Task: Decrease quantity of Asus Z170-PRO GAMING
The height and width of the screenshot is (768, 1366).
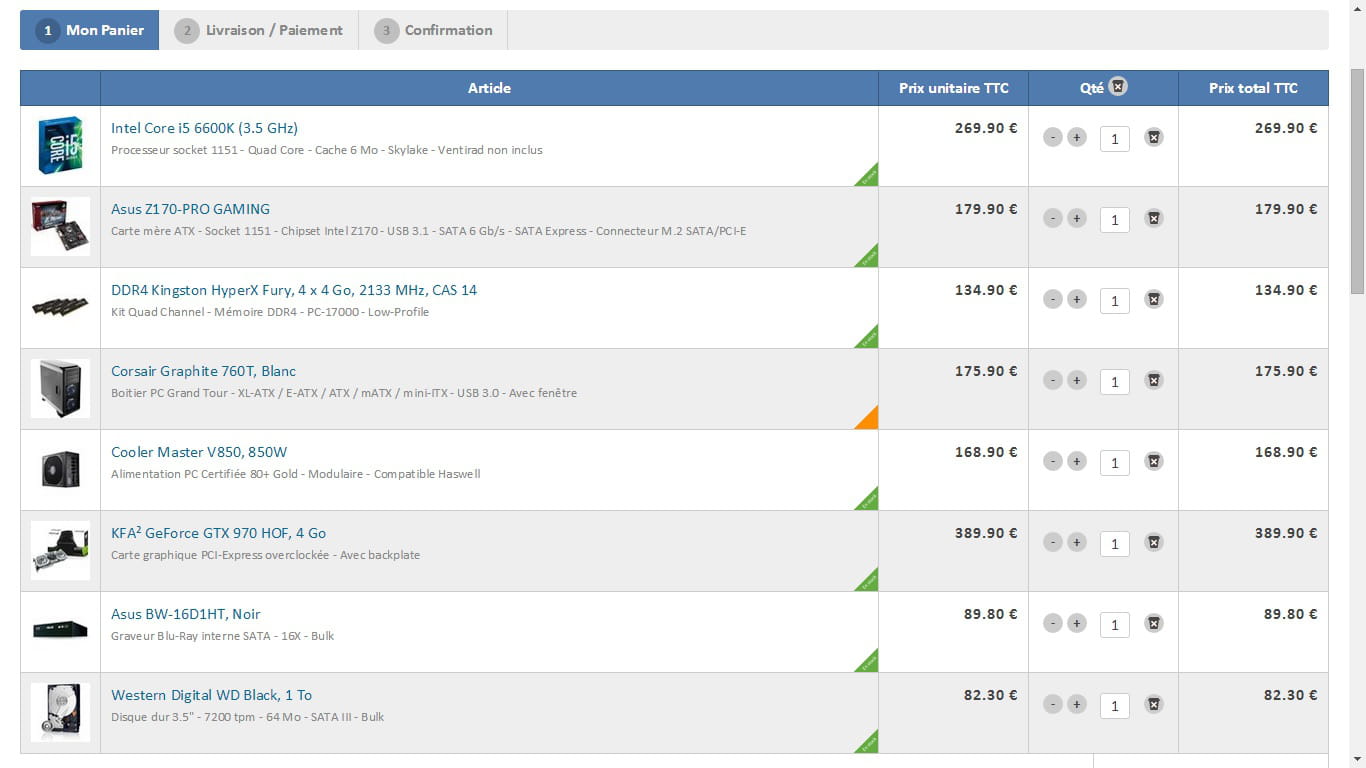Action: 1052,218
